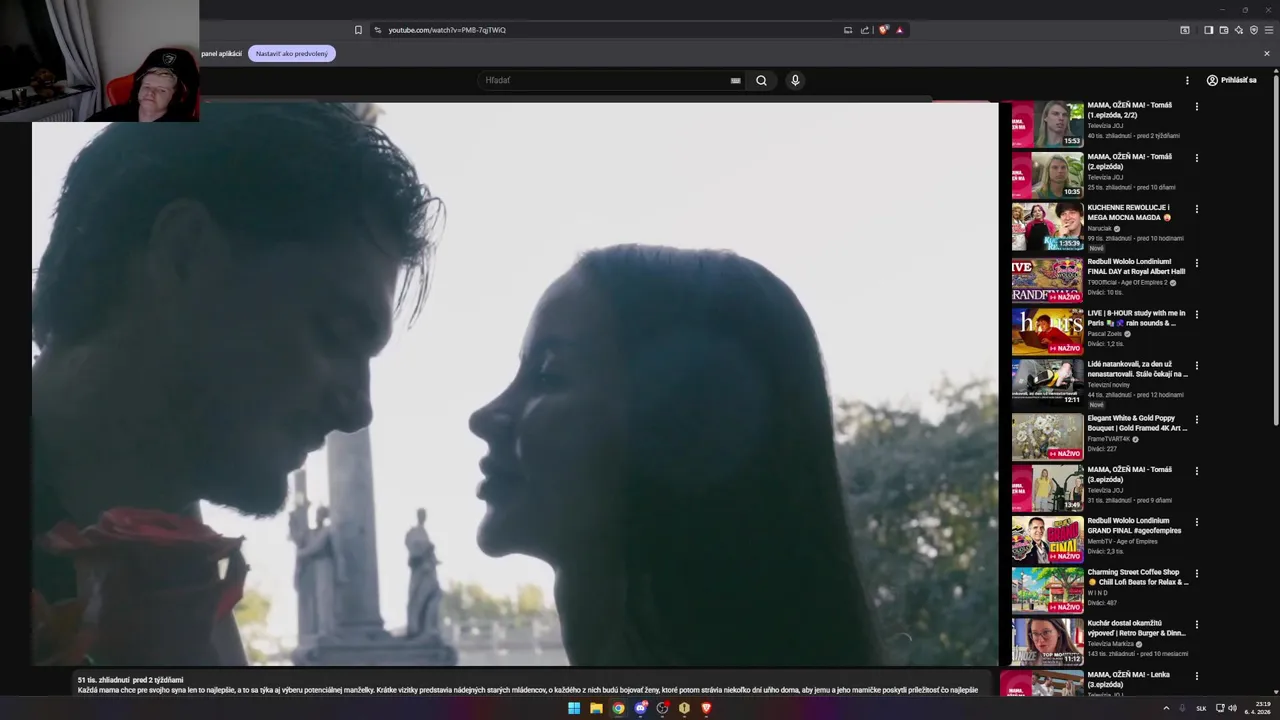Open site information icon beside URL
The image size is (1280, 720).
coord(377,30)
